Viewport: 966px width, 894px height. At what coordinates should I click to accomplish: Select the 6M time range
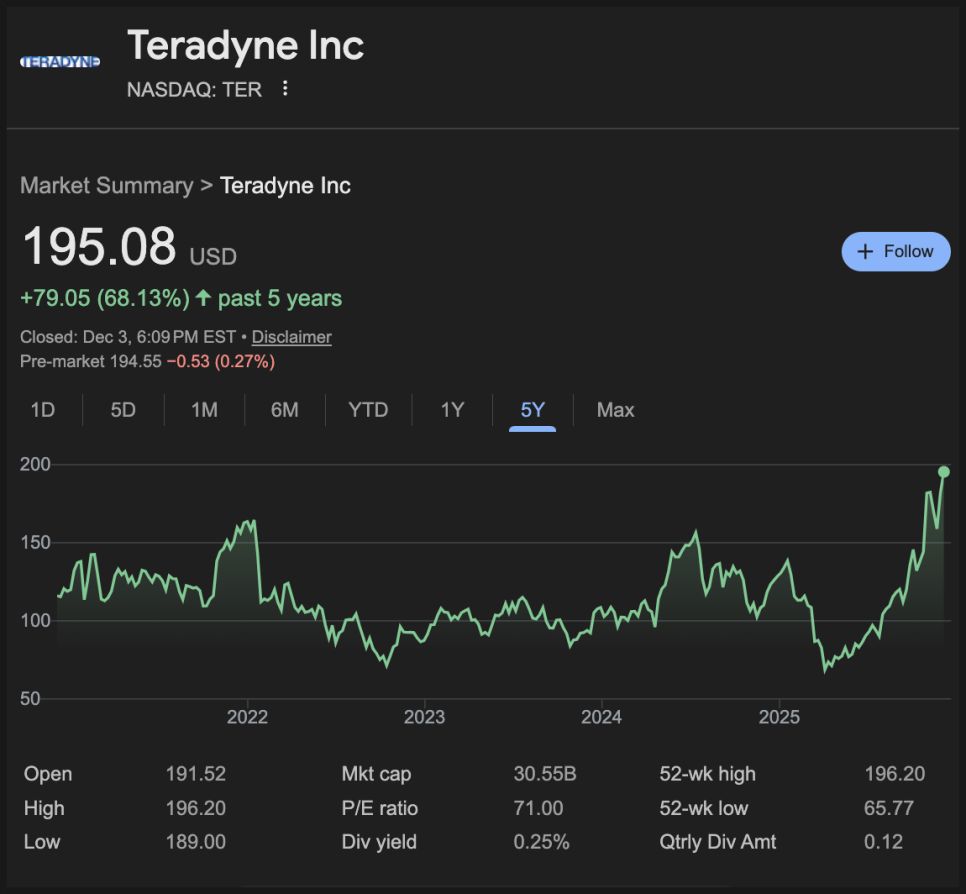point(285,410)
